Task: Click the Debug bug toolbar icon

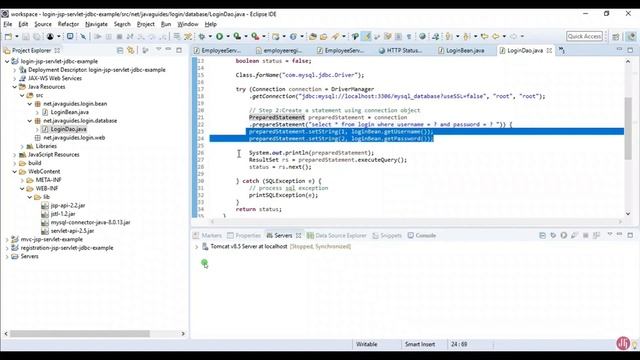Action: pyautogui.click(x=202, y=36)
